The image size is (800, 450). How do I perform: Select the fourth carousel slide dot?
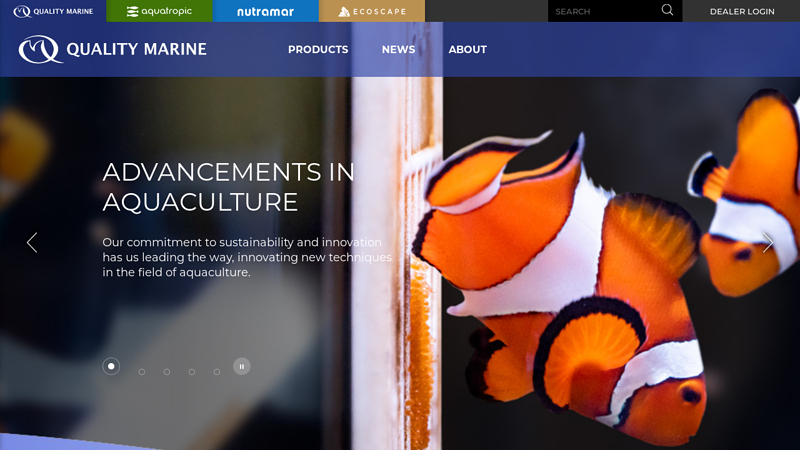(192, 372)
